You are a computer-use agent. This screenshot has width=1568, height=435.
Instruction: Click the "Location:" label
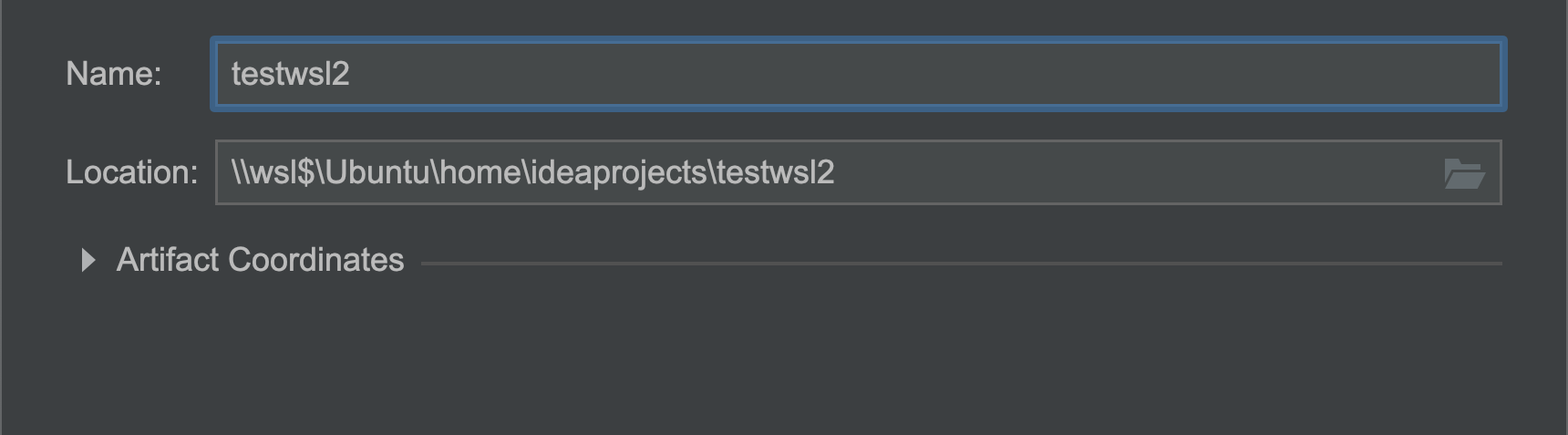pos(132,172)
